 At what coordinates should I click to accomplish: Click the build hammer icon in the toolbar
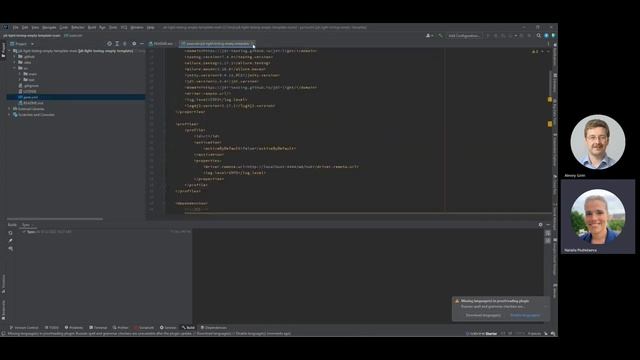coord(440,36)
